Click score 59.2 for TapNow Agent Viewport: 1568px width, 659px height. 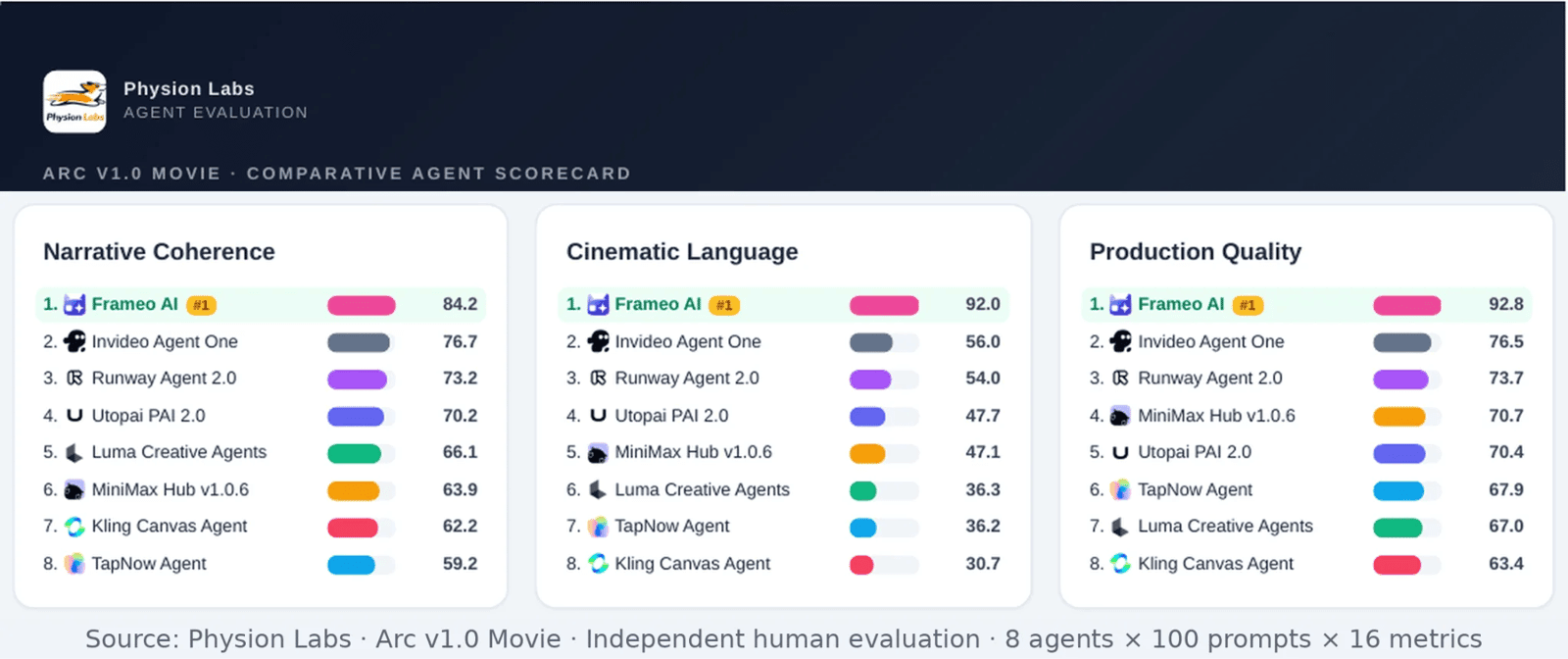coord(460,564)
